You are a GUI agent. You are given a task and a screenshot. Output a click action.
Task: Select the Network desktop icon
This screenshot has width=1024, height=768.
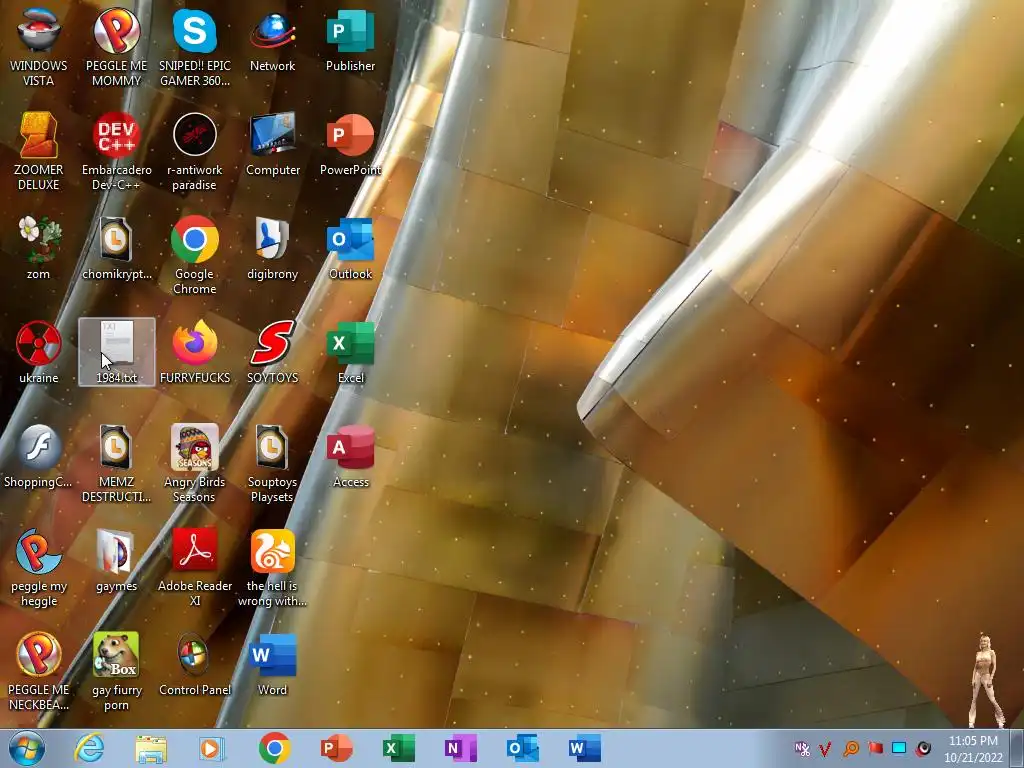point(272,39)
